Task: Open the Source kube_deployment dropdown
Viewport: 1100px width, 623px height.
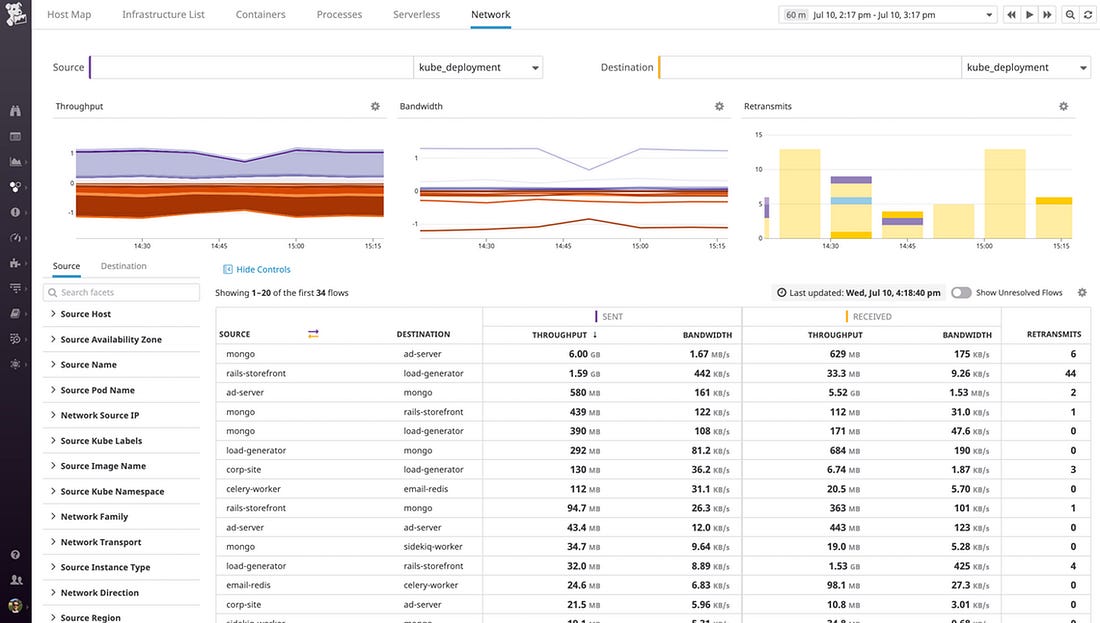Action: (x=478, y=67)
